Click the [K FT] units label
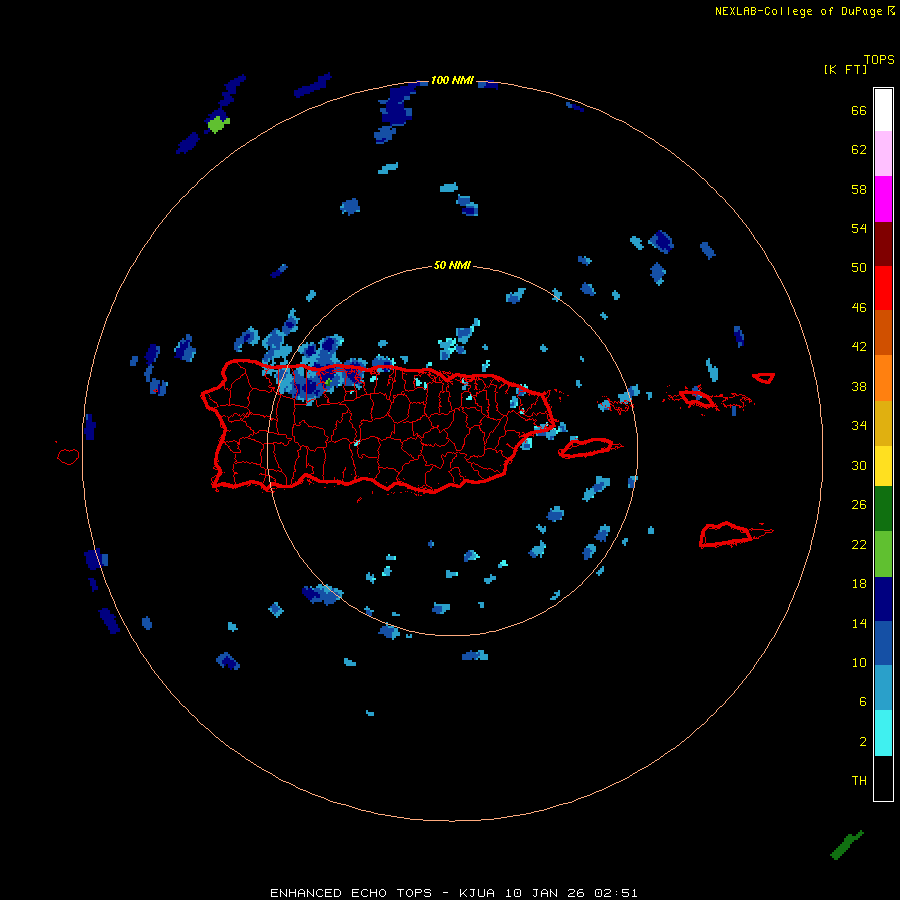Viewport: 900px width, 900px height. tap(845, 69)
